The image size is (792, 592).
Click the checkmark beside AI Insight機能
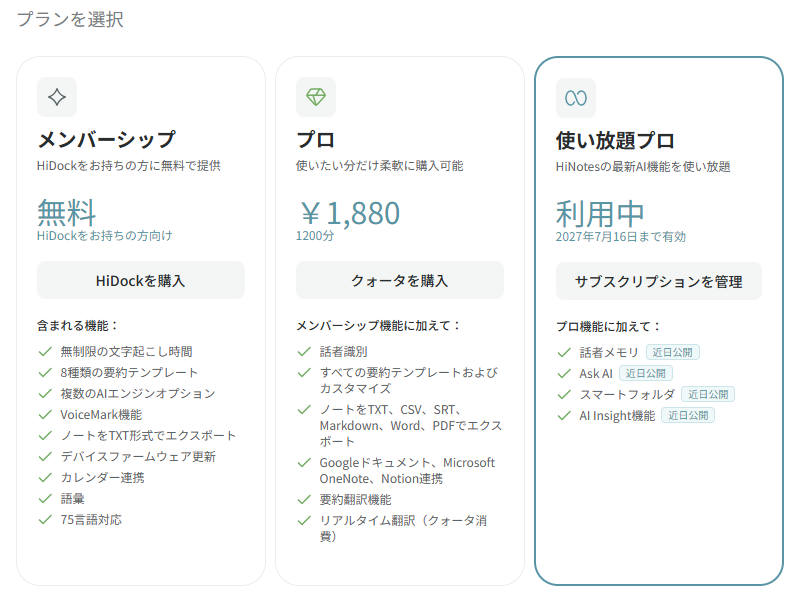coord(564,416)
